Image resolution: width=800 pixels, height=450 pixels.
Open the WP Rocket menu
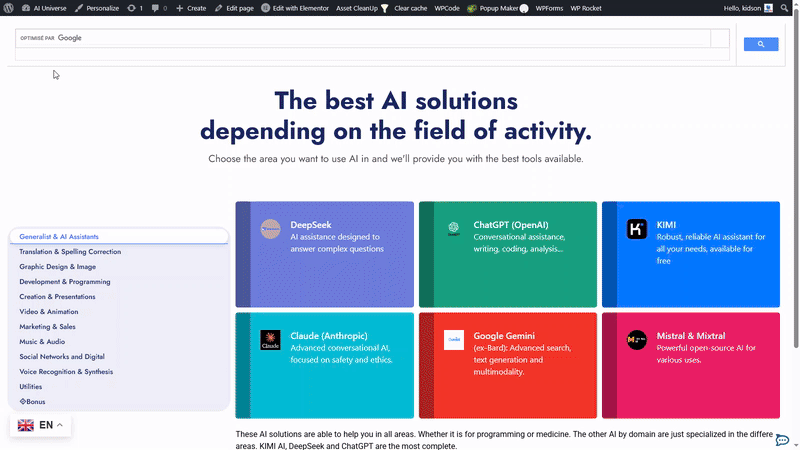586,8
